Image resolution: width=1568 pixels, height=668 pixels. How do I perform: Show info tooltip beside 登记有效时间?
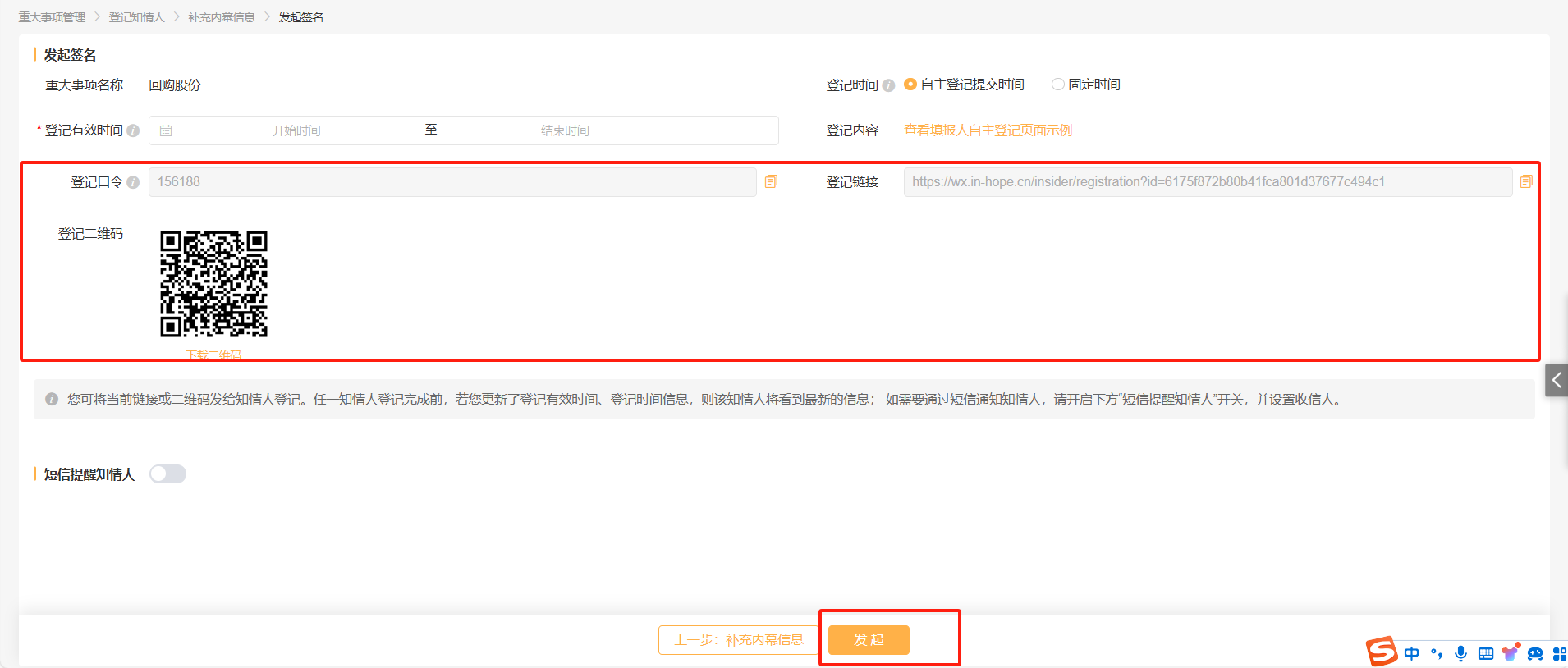[133, 130]
